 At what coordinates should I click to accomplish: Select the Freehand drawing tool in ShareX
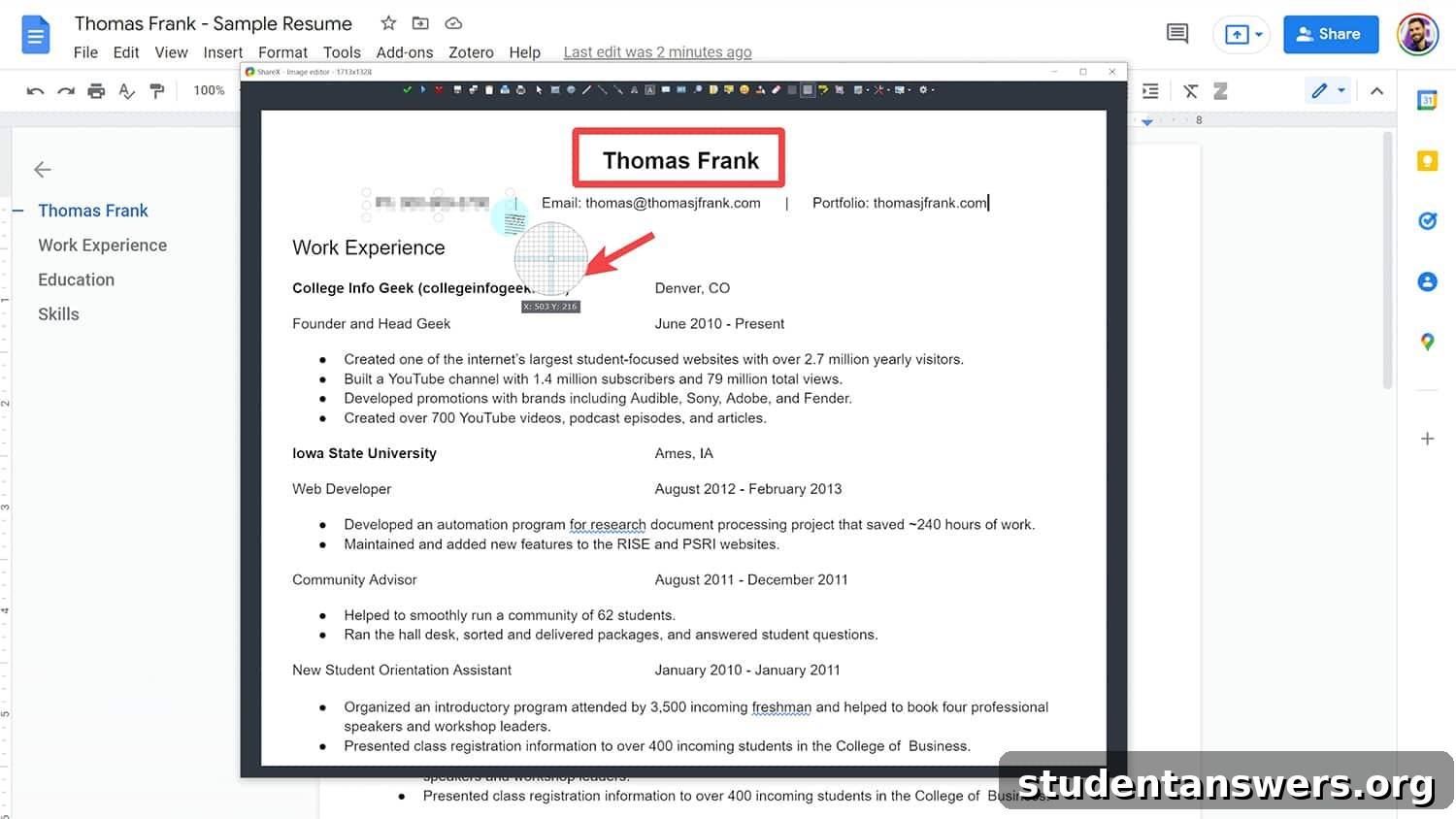point(586,89)
